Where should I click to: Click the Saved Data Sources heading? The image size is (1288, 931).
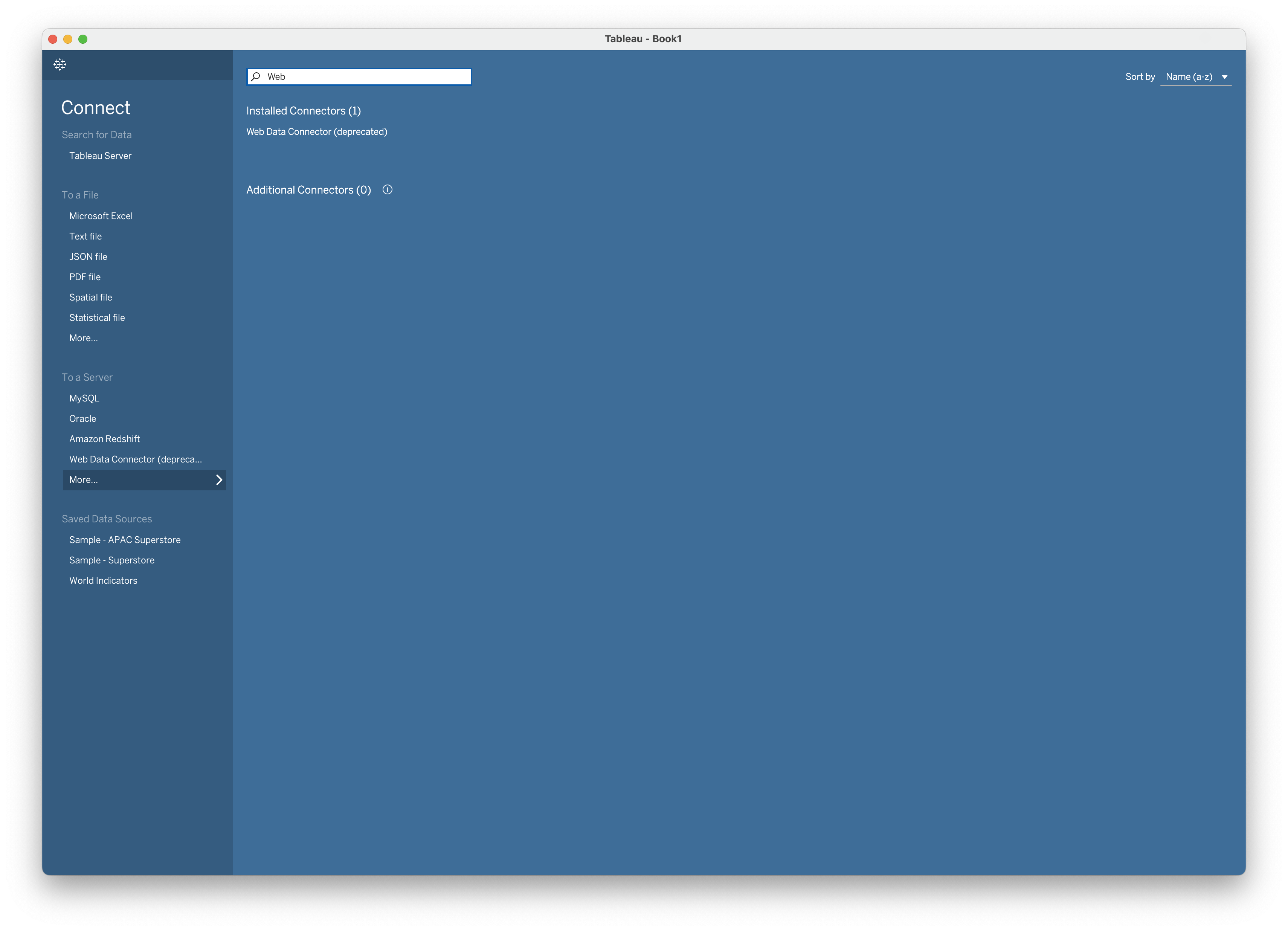coord(107,519)
